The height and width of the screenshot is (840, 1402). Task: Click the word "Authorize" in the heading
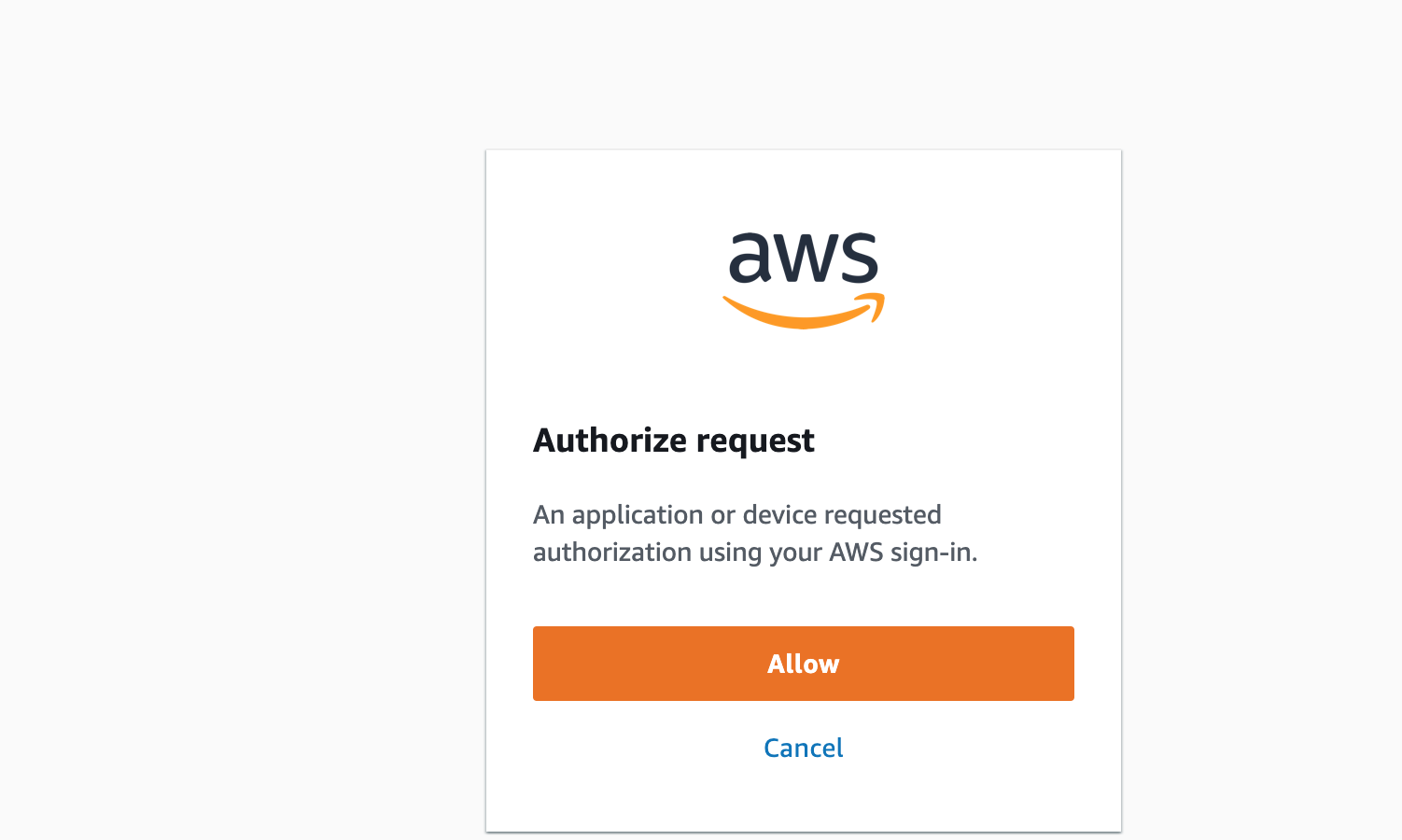click(610, 441)
